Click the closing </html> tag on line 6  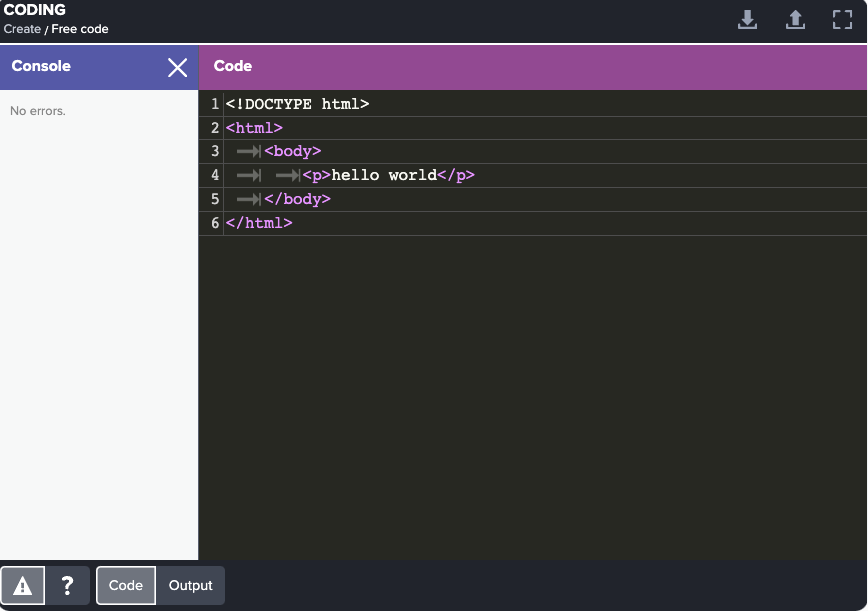(259, 222)
